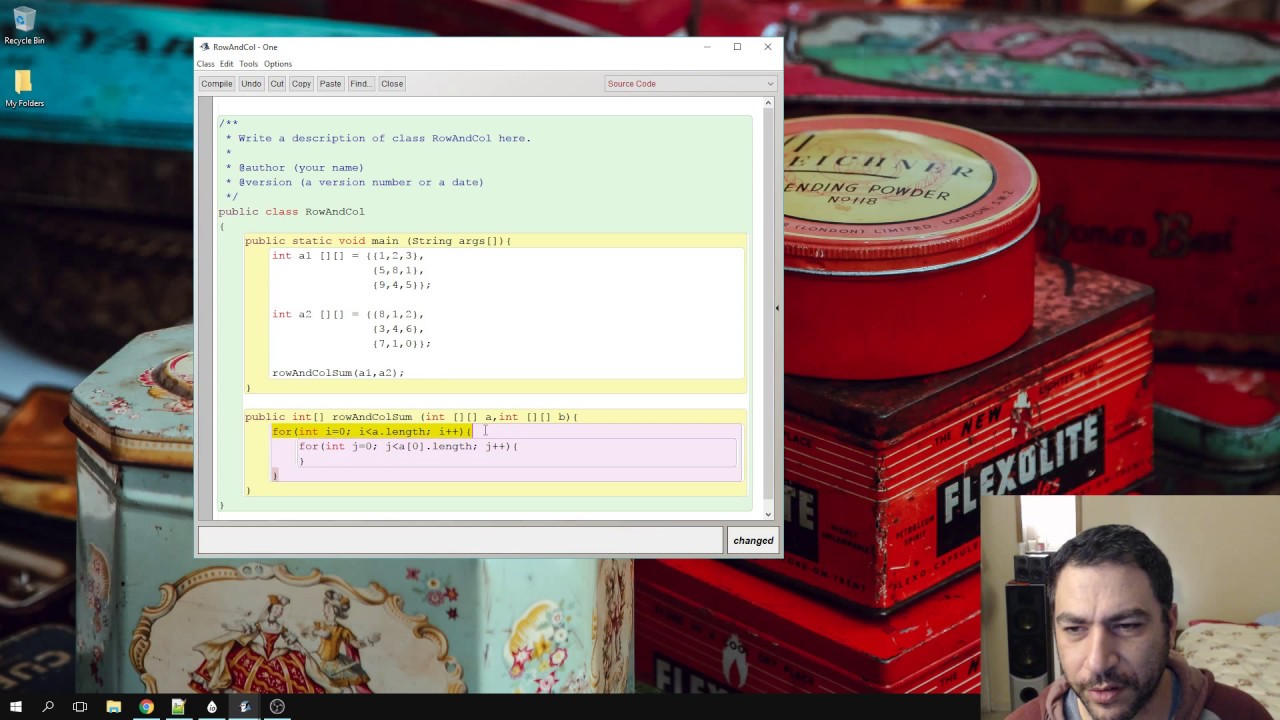Click the Cut toolbar button
Viewport: 1280px width, 720px height.
pyautogui.click(x=277, y=84)
